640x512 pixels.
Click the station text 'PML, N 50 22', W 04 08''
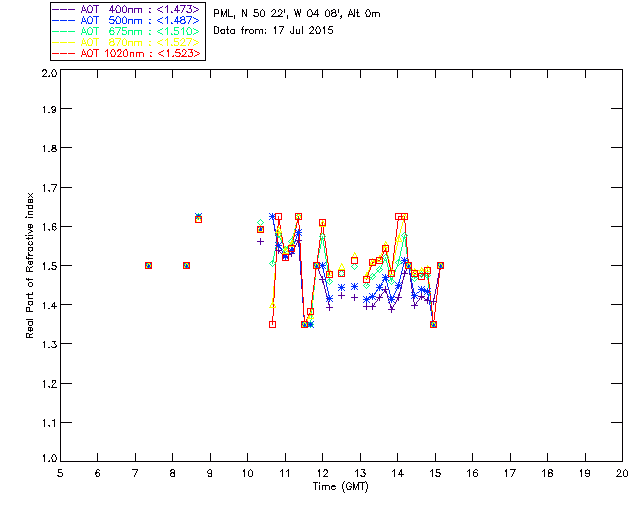click(x=278, y=14)
